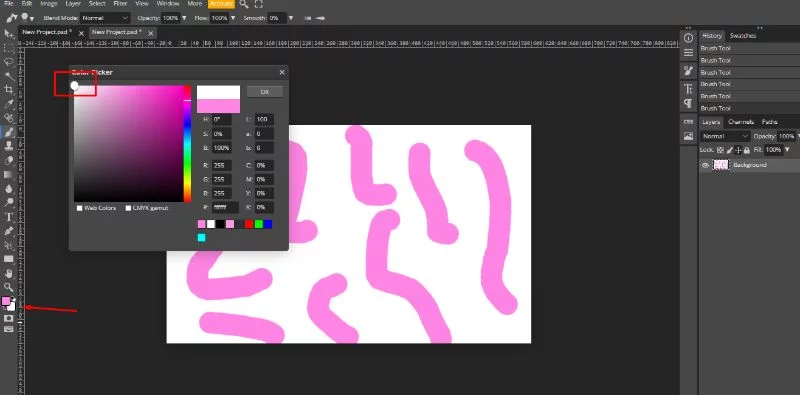800x395 pixels.
Task: Click the hex color input field
Action: tap(226, 208)
